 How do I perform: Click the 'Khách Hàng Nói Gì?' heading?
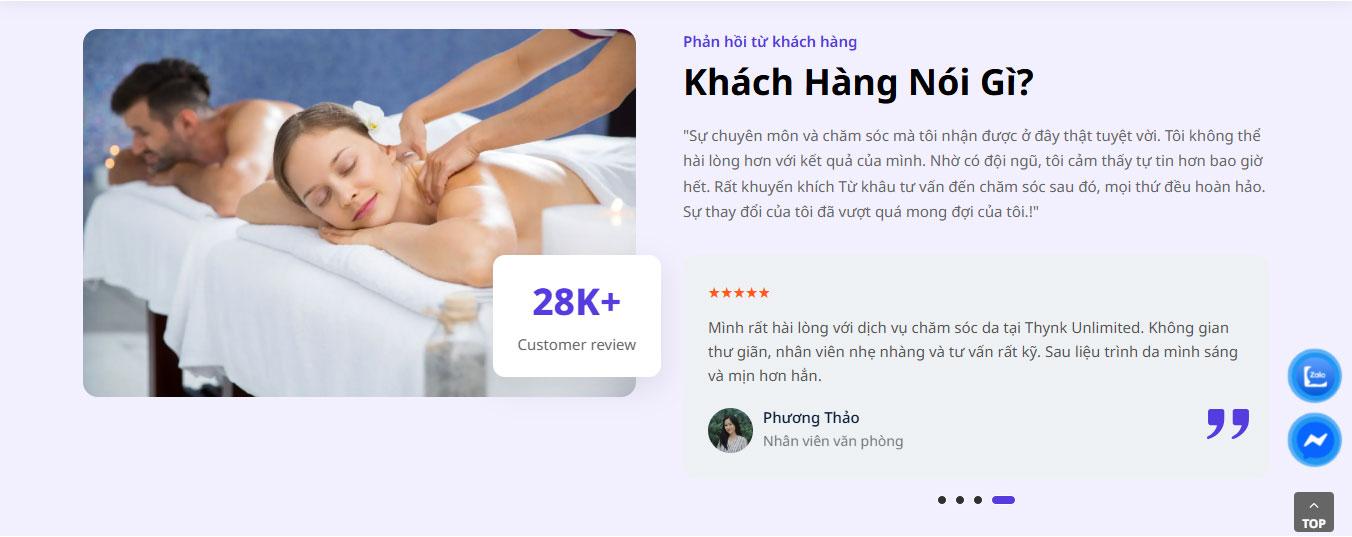[858, 83]
